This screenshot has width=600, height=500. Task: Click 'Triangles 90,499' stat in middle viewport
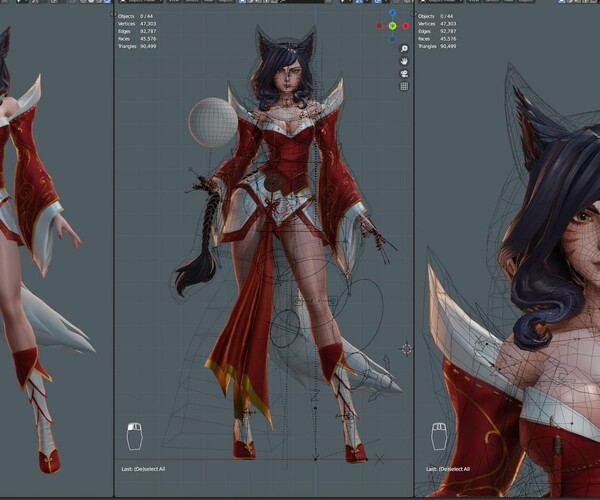pos(137,46)
